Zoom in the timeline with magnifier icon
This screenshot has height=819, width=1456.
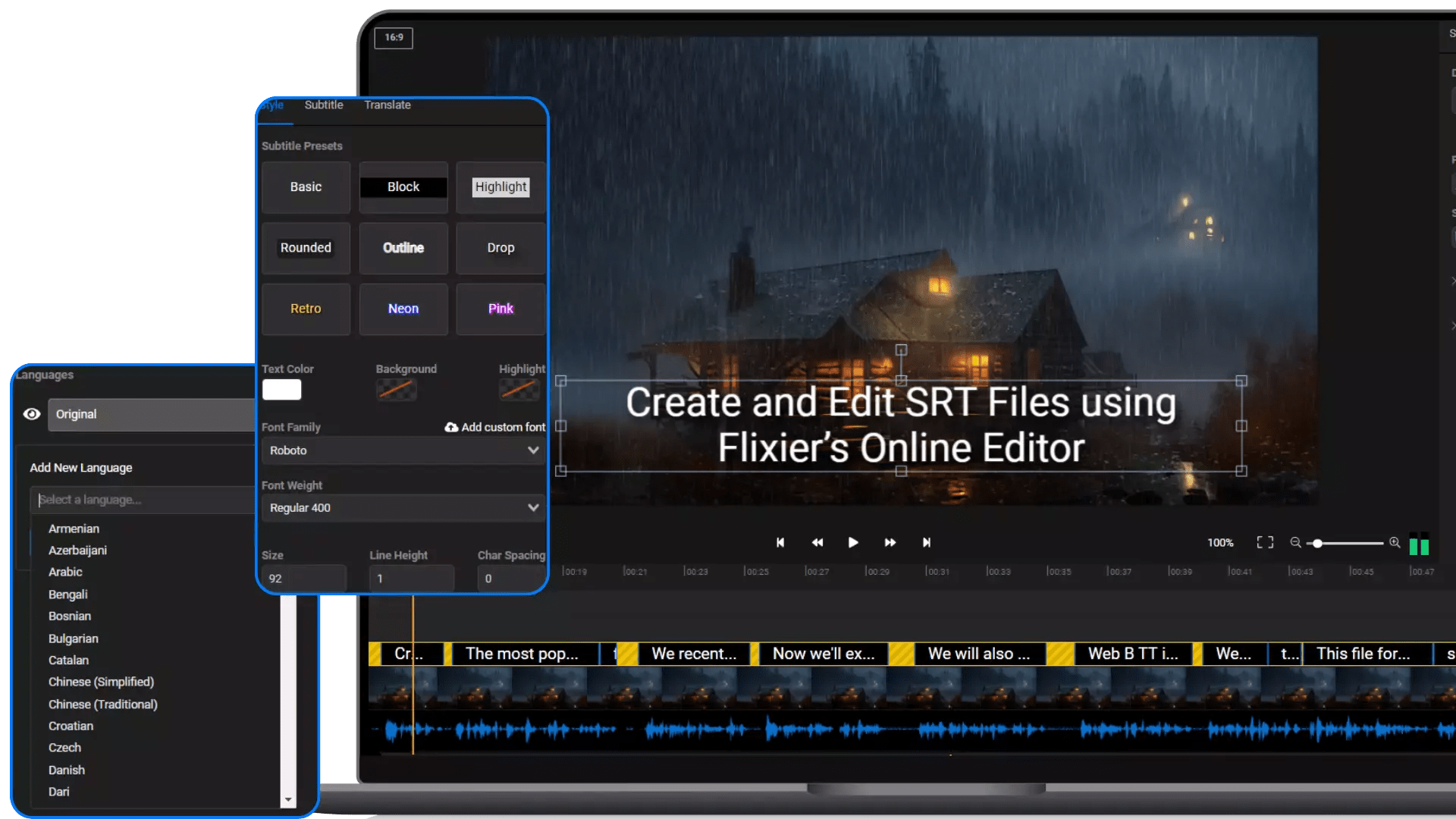(1395, 542)
